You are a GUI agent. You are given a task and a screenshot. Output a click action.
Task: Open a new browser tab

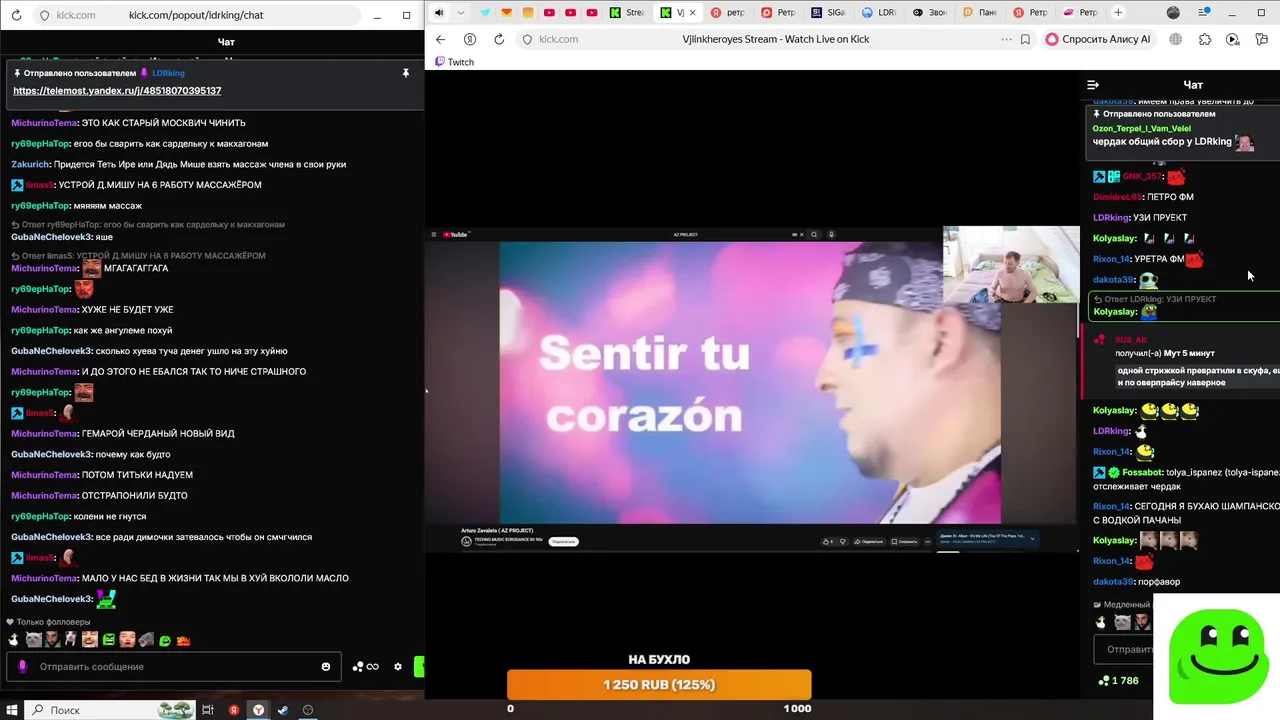click(x=1118, y=13)
